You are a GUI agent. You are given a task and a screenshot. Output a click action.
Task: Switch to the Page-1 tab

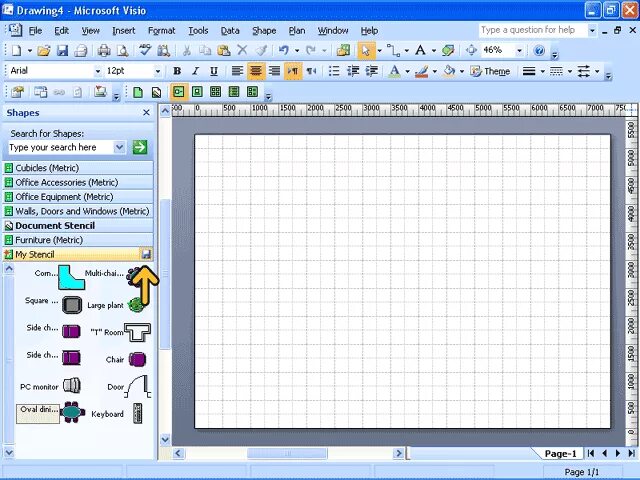point(560,453)
